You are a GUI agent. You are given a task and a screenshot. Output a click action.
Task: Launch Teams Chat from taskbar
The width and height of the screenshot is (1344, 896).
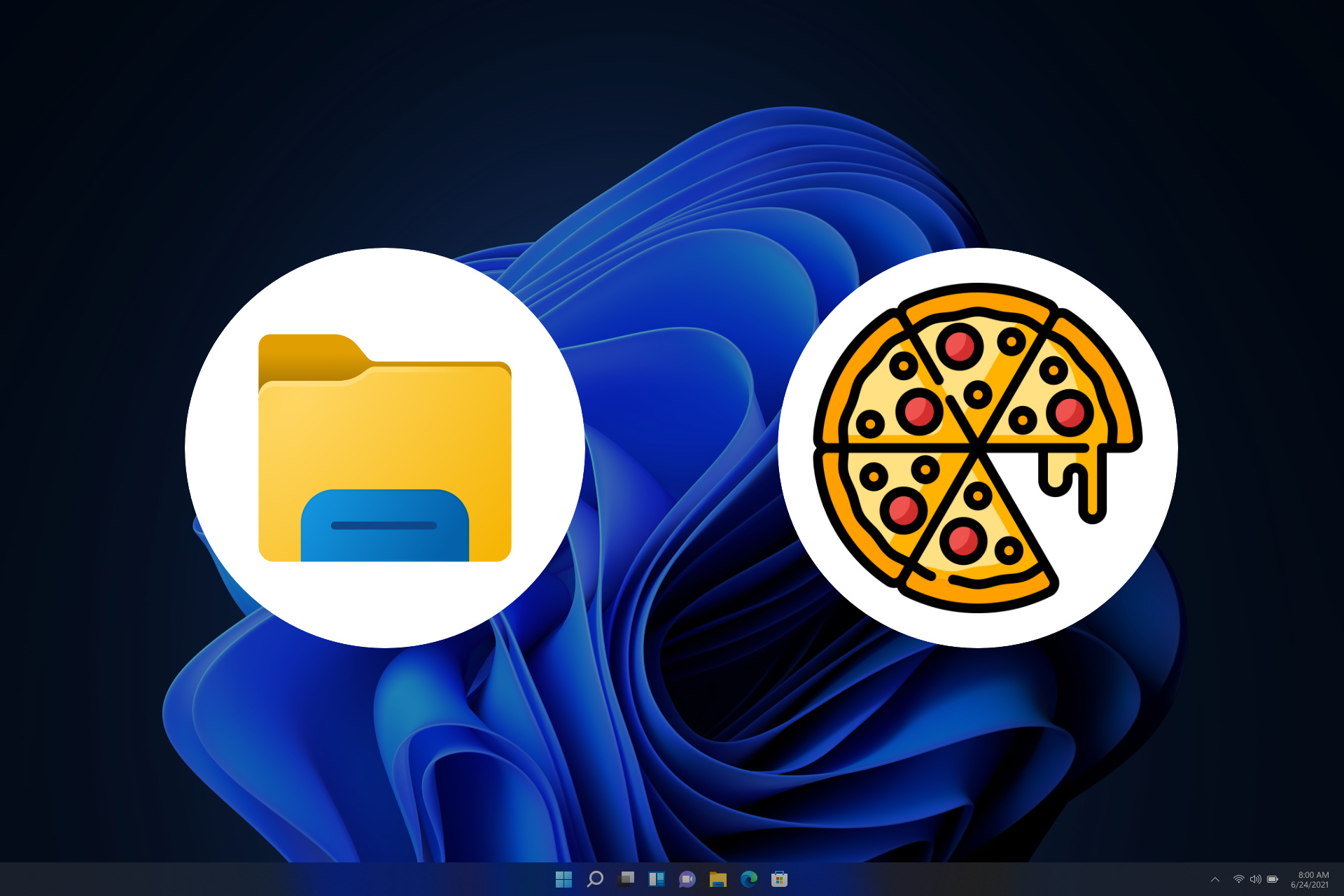[687, 879]
